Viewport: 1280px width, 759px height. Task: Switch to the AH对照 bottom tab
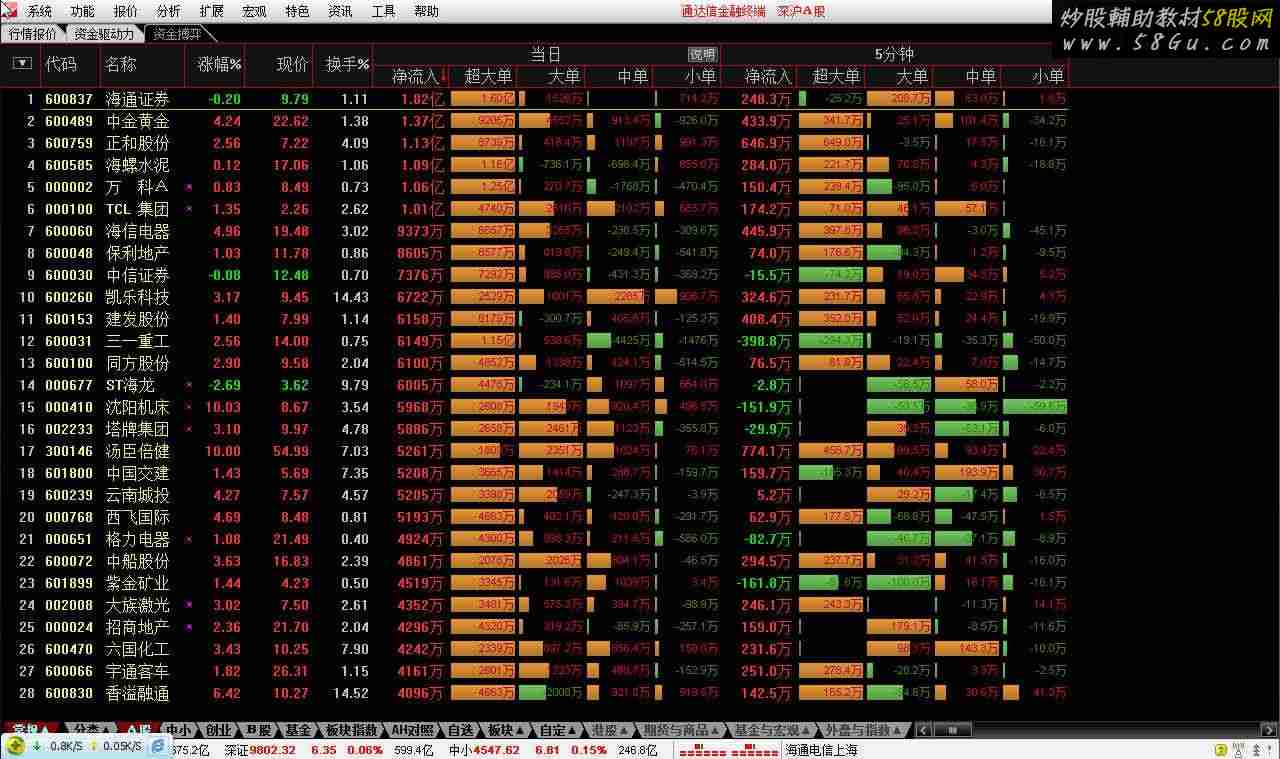click(x=413, y=730)
